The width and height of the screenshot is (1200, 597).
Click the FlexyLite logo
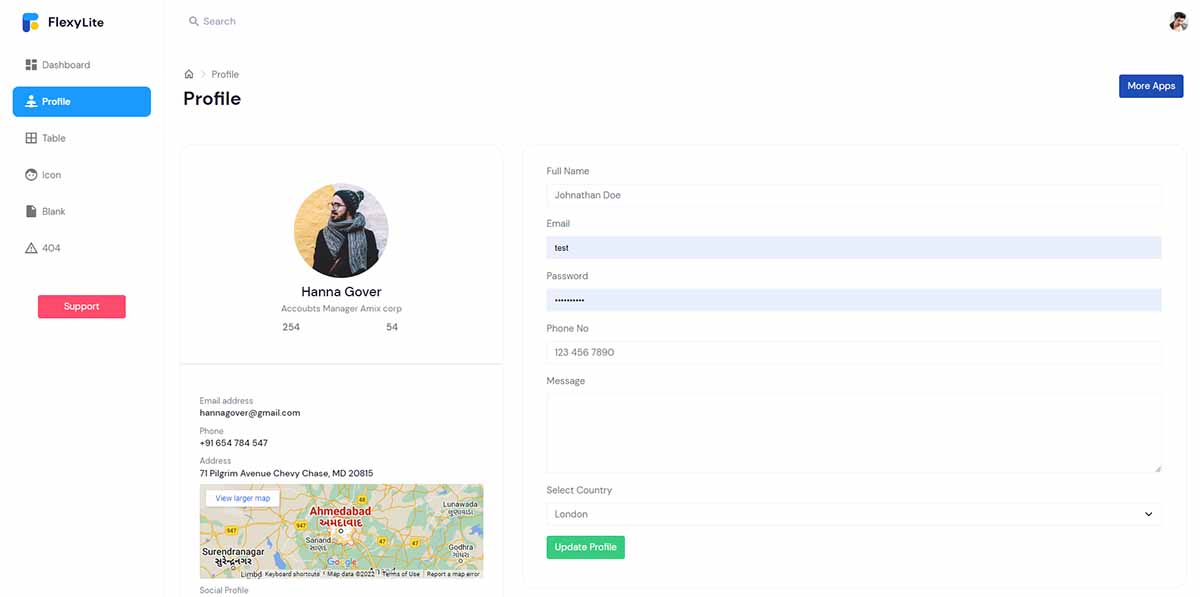63,21
